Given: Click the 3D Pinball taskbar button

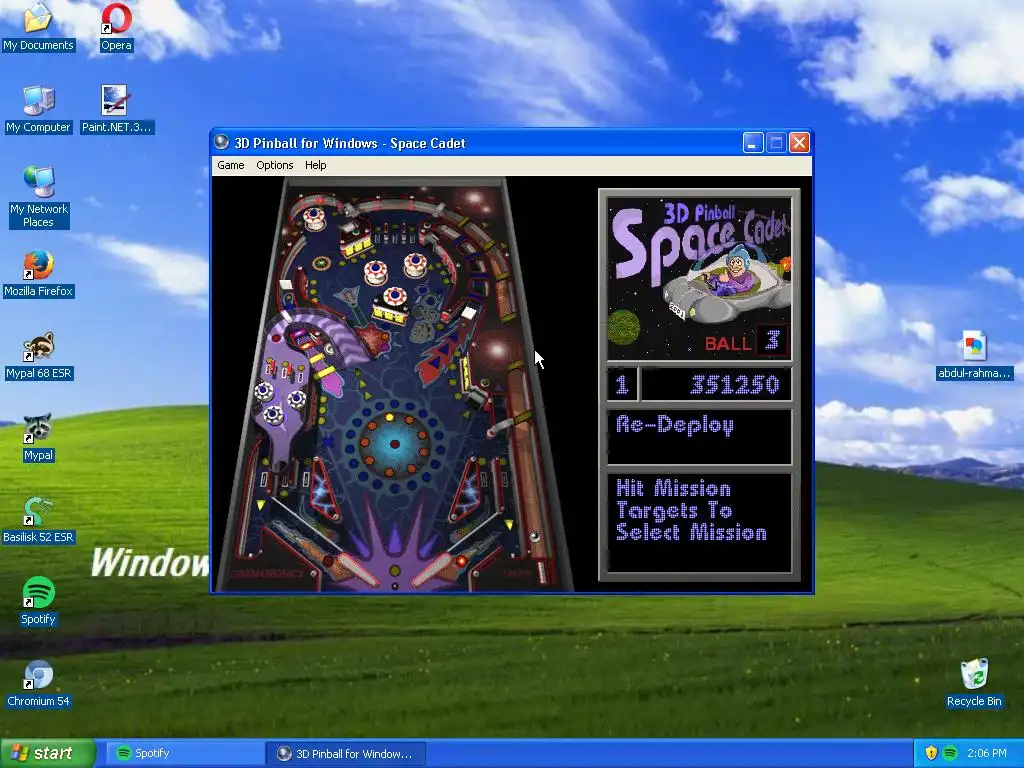Looking at the screenshot, I should [346, 753].
